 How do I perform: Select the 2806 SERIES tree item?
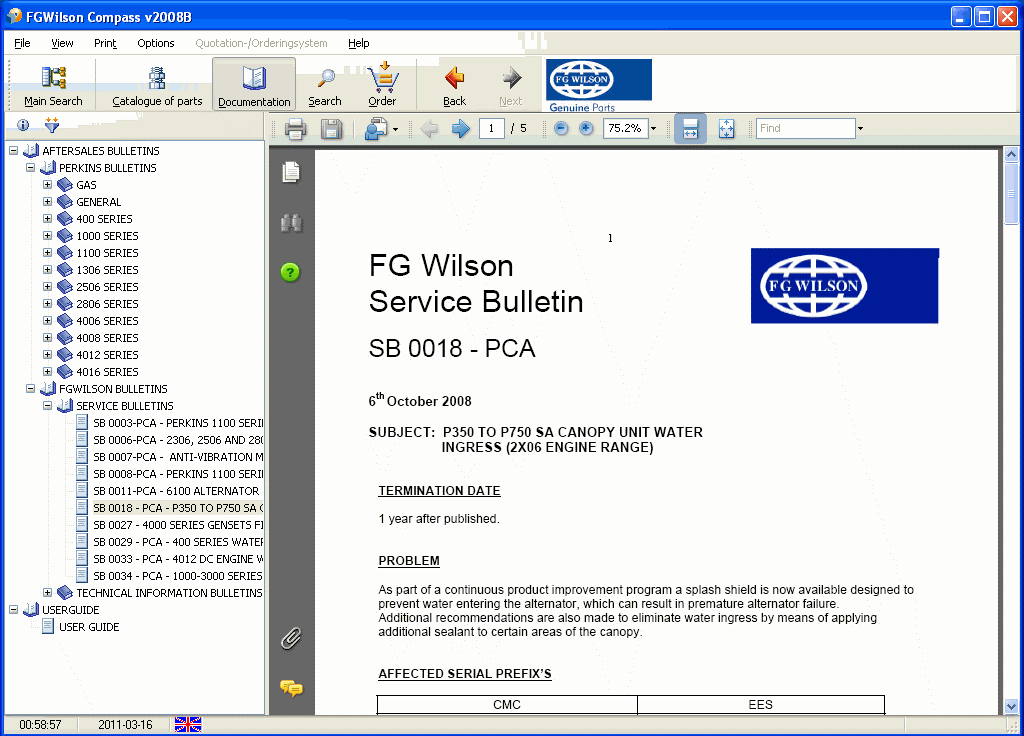tap(107, 304)
